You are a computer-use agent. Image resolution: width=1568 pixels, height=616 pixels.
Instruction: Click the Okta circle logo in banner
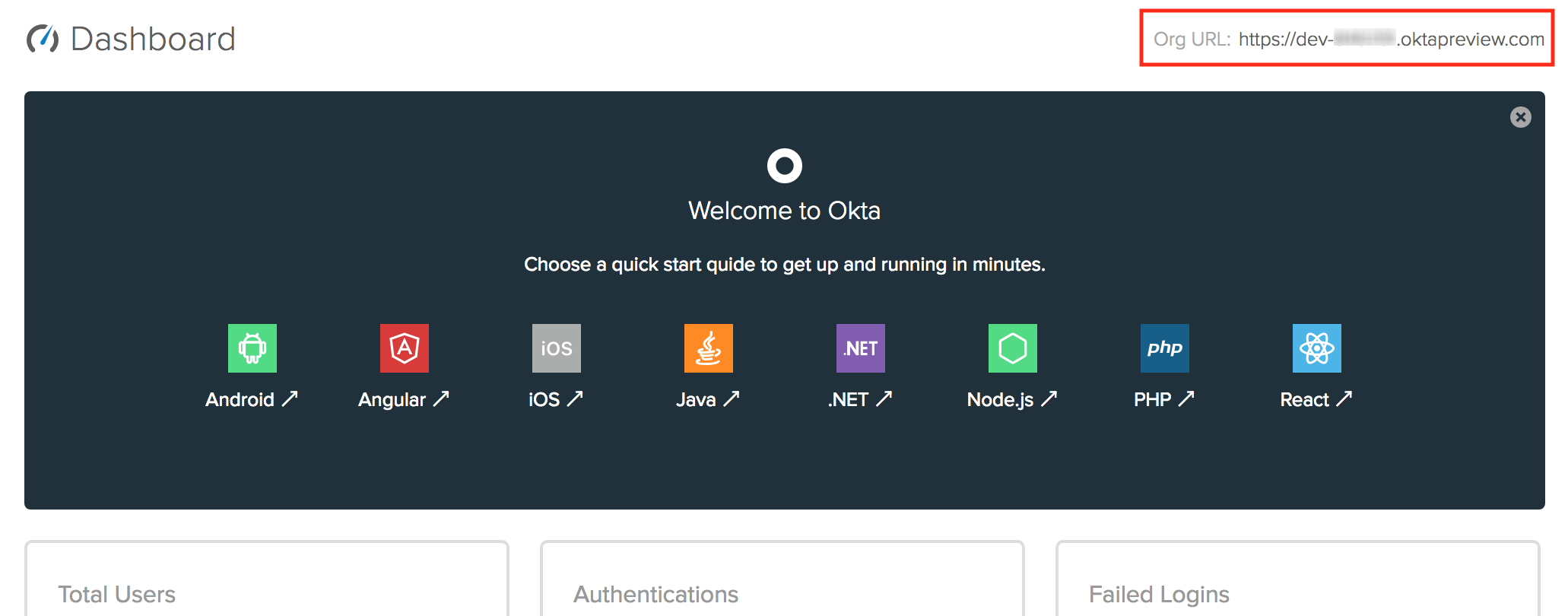pyautogui.click(x=784, y=165)
